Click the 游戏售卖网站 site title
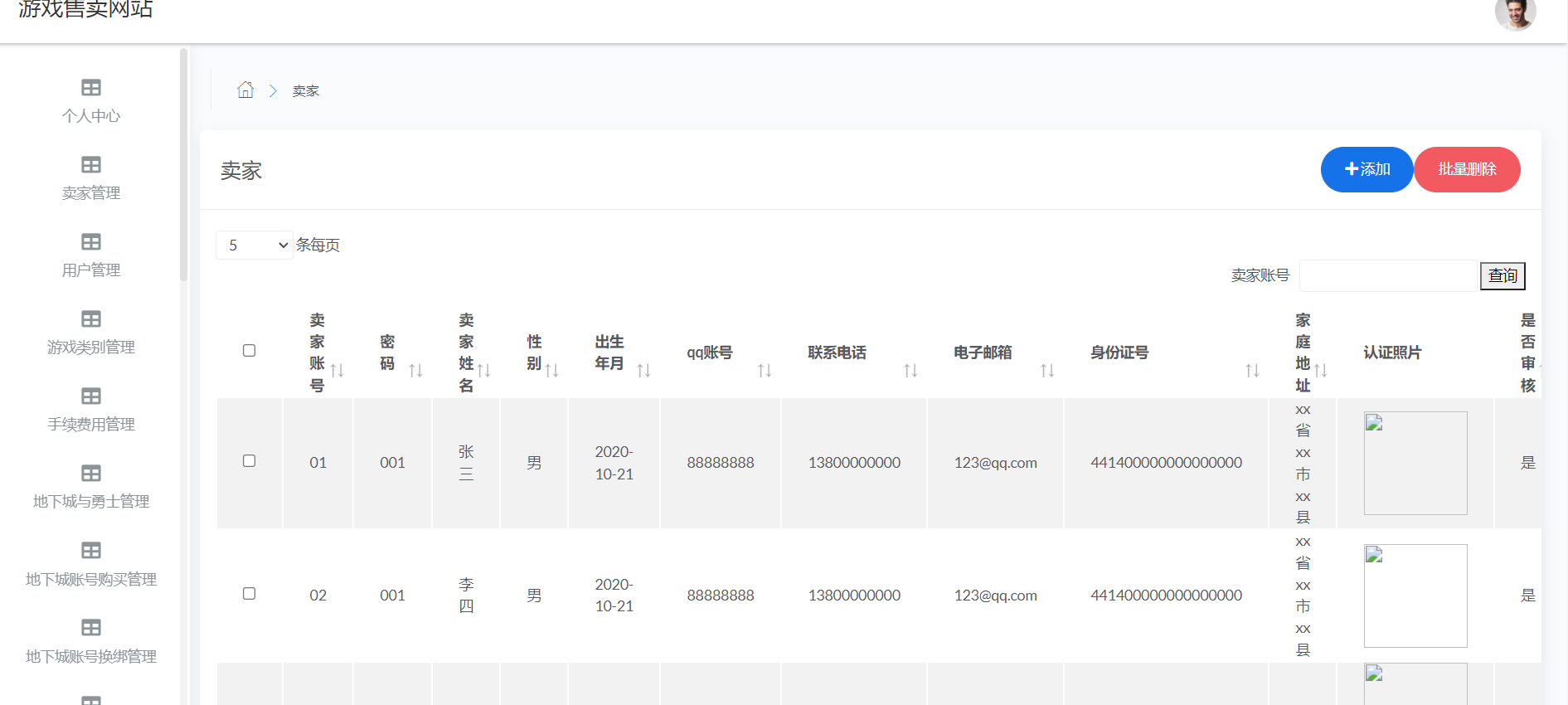 tap(85, 9)
